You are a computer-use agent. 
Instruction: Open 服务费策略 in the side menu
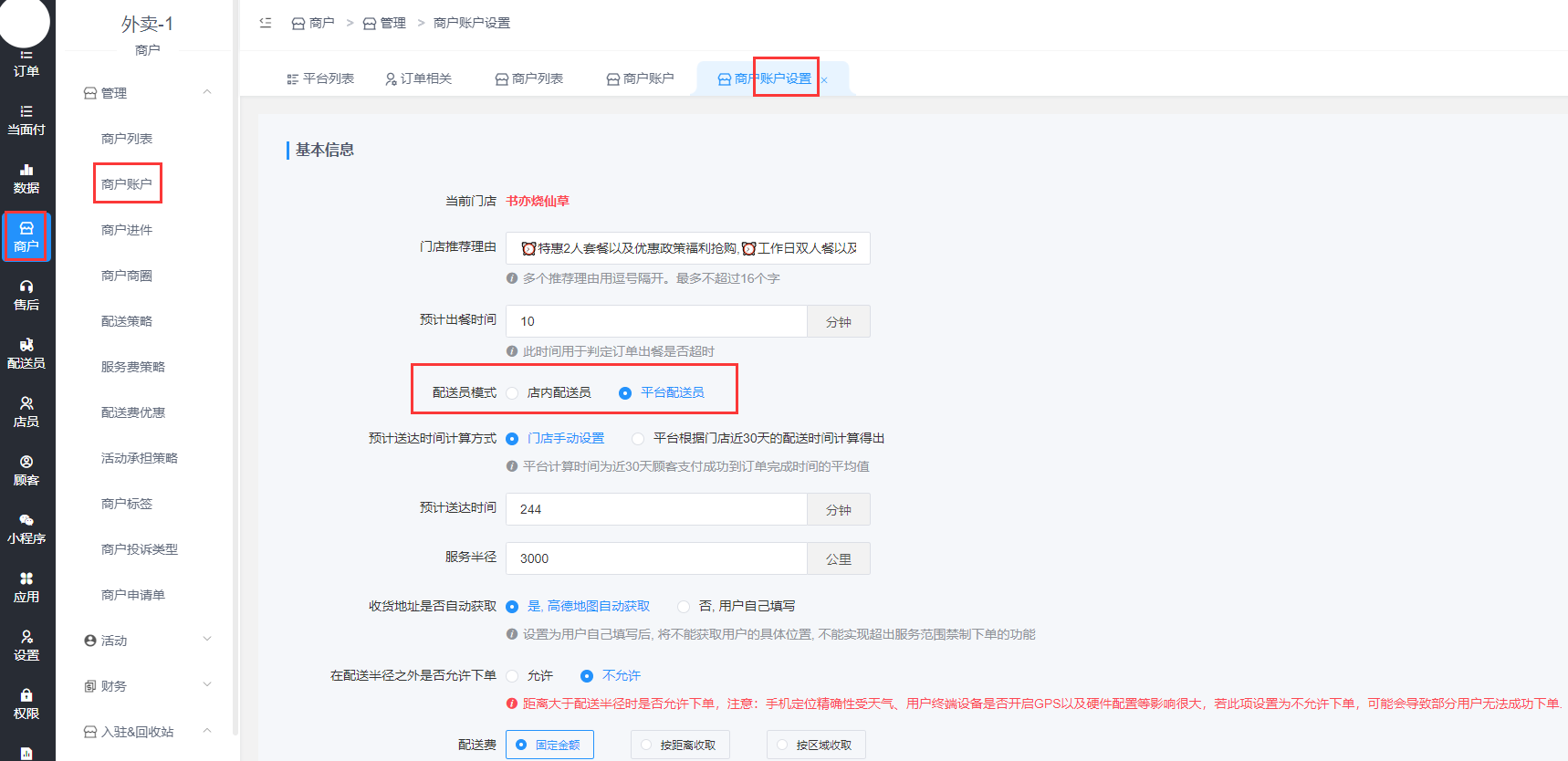coord(133,367)
